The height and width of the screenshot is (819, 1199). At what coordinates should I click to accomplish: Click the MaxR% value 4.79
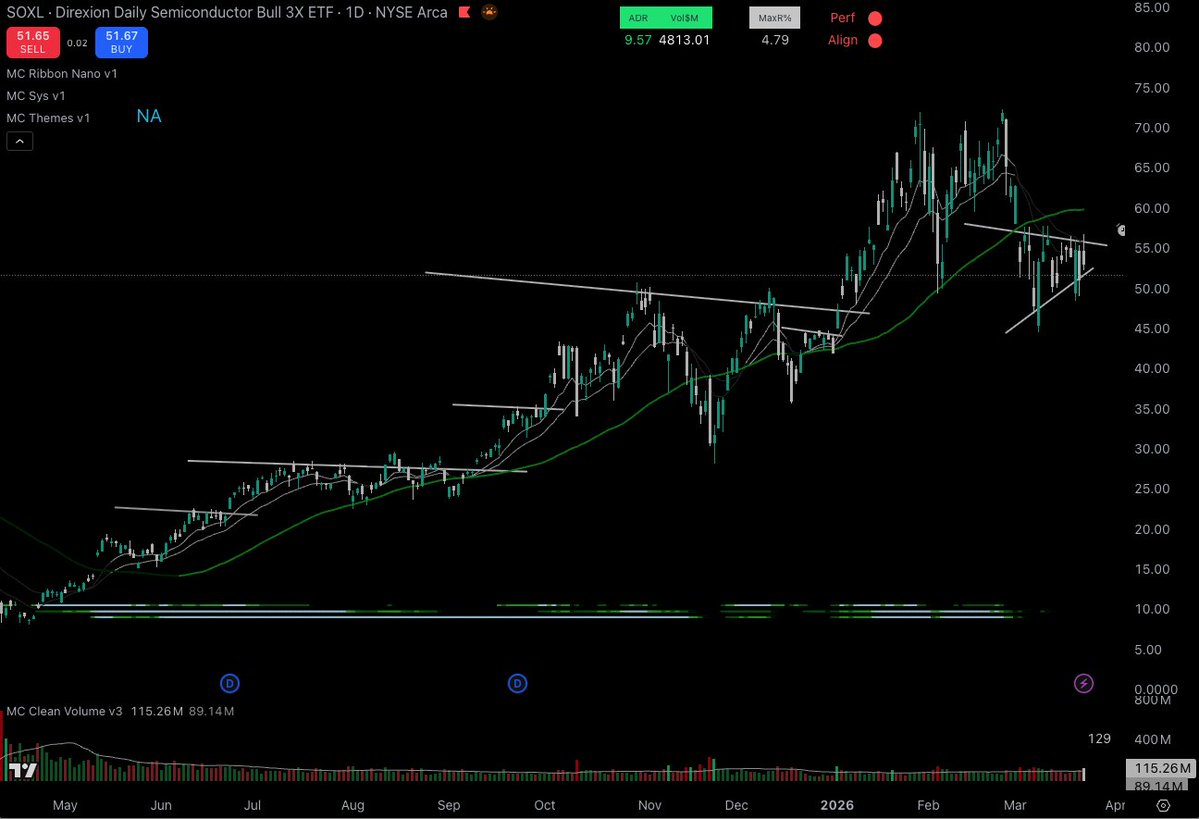click(x=775, y=40)
